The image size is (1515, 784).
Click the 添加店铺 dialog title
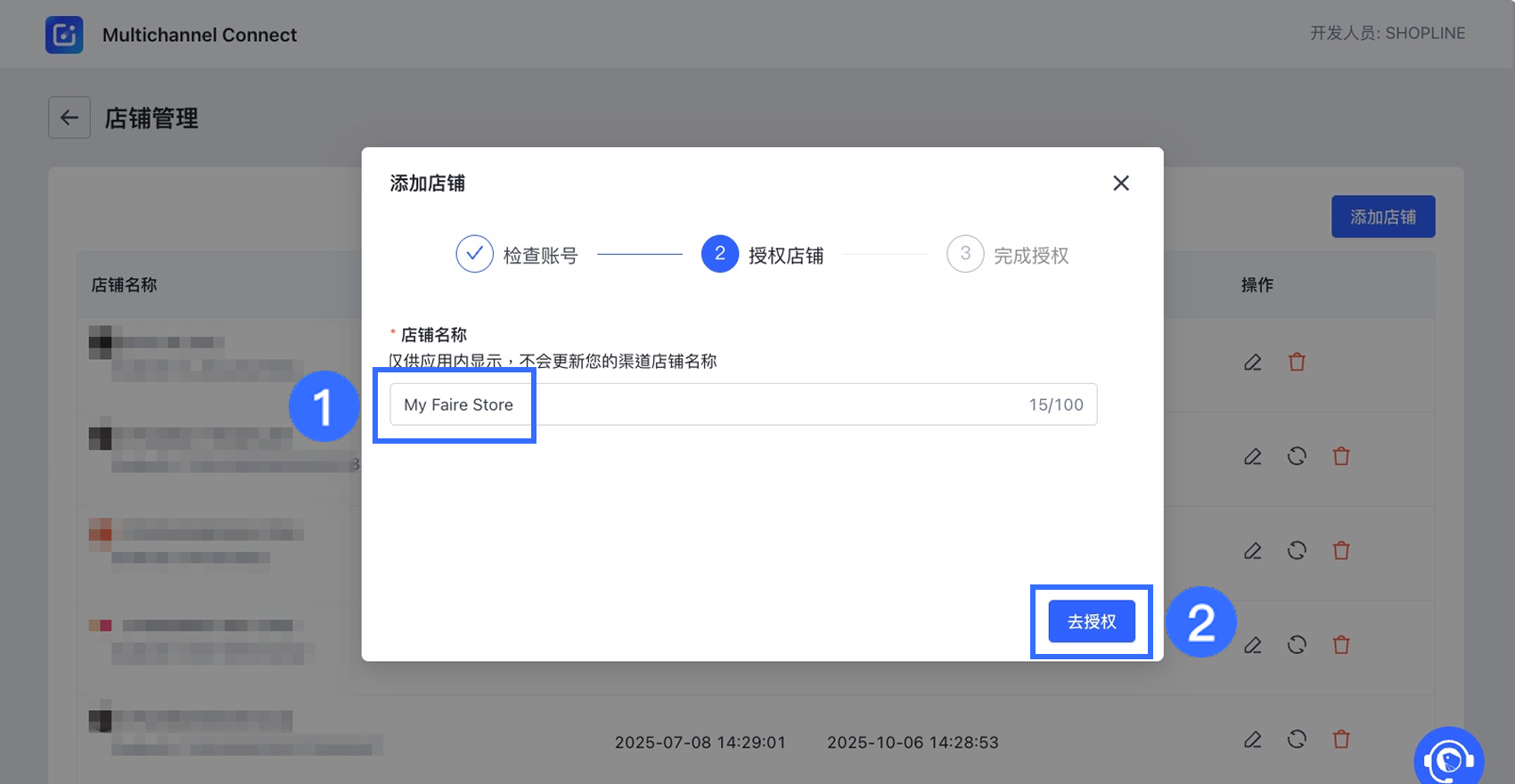pyautogui.click(x=428, y=184)
